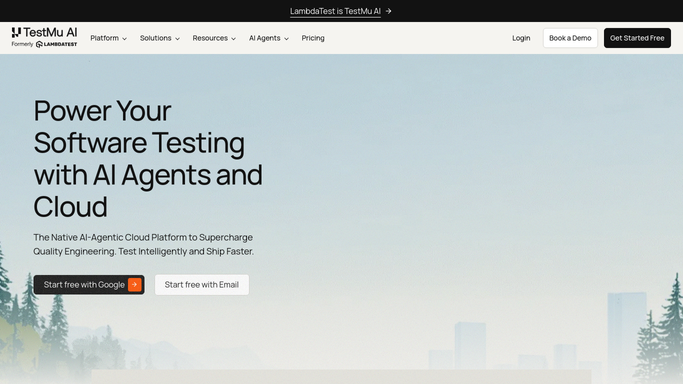This screenshot has width=683, height=384.
Task: Click the Native AI-Agentic Cloud Platform subtitle text
Action: [143, 244]
